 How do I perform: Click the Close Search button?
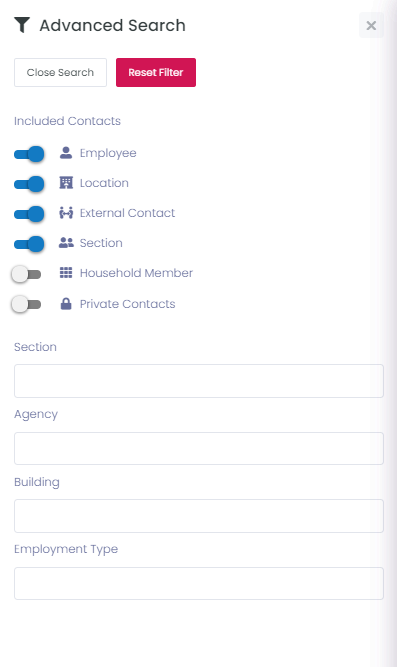click(60, 72)
